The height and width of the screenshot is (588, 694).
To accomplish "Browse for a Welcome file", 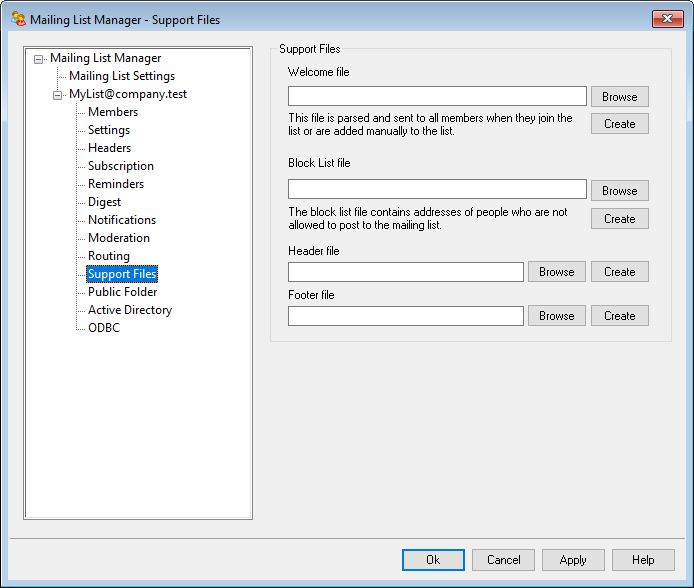I will point(619,97).
